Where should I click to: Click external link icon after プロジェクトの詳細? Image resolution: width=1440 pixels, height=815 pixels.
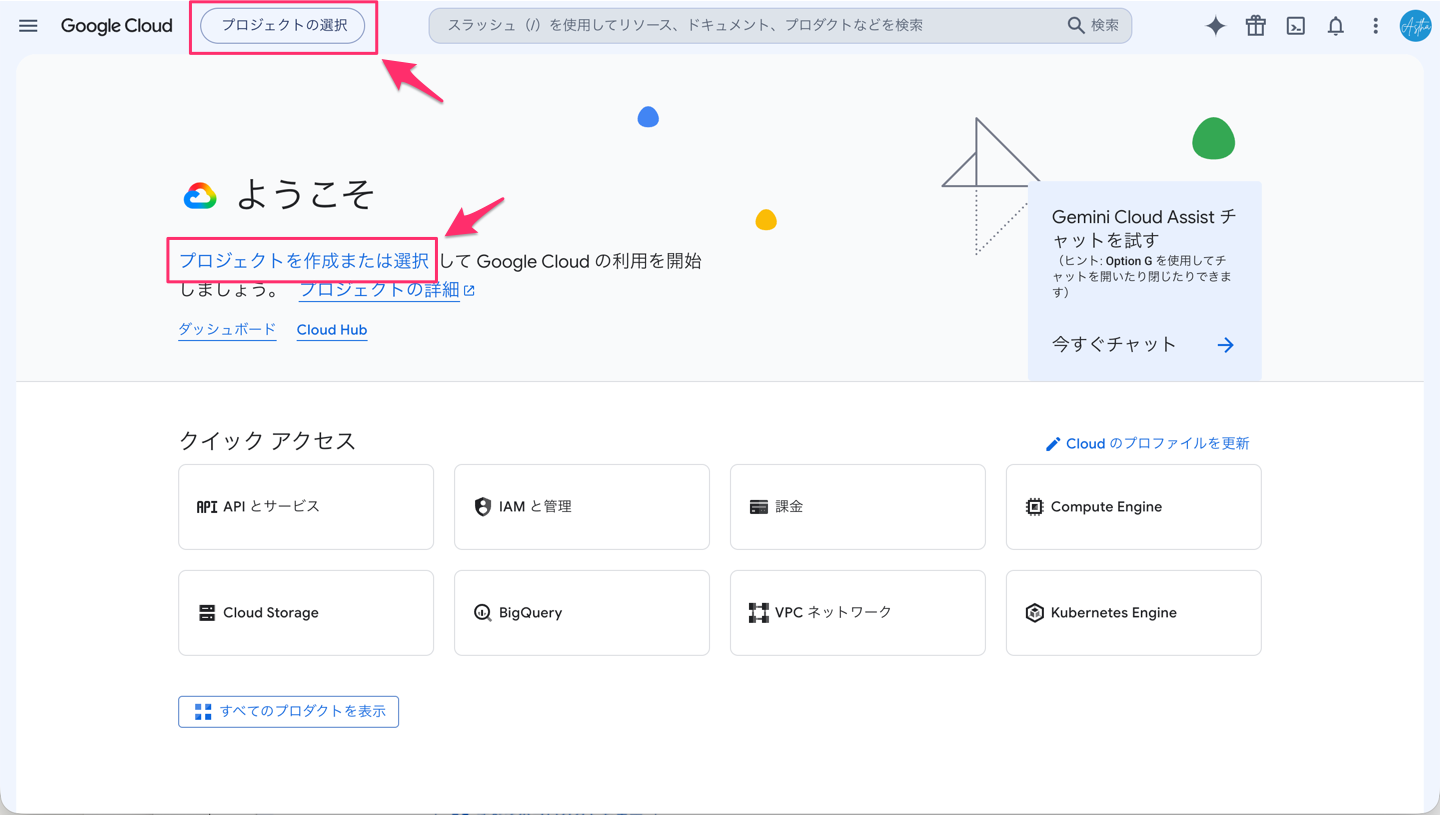[469, 290]
